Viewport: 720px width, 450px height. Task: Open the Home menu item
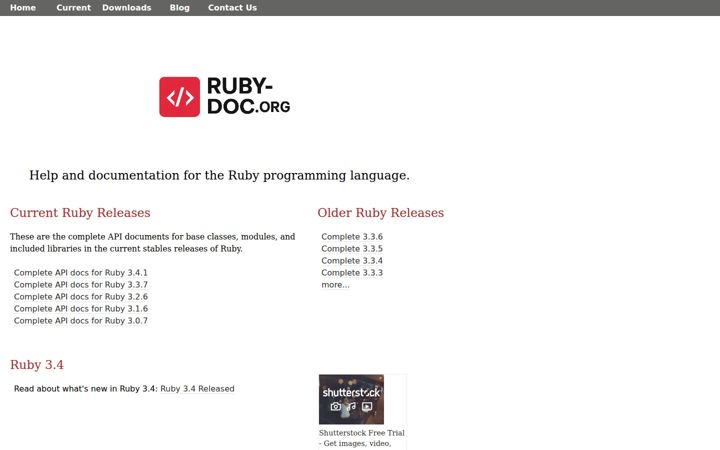coord(23,8)
